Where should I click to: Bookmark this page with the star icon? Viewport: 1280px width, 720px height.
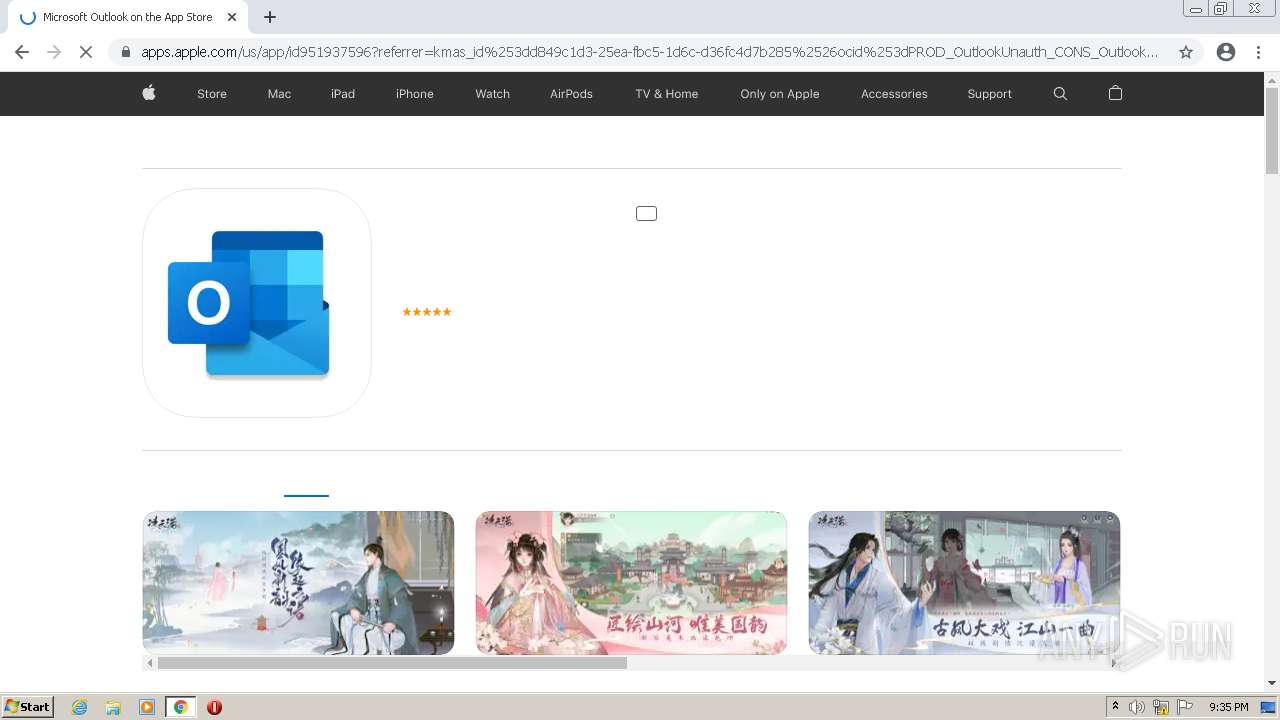[x=1186, y=52]
